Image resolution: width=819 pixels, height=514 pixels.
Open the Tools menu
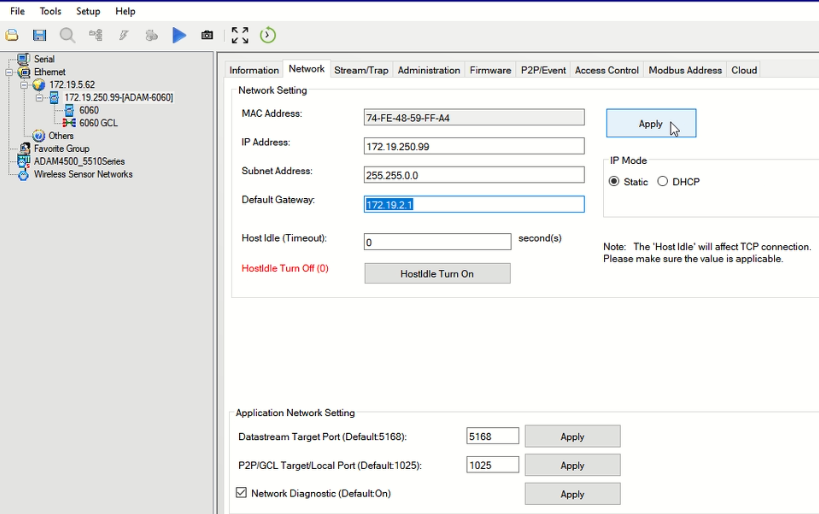click(50, 11)
